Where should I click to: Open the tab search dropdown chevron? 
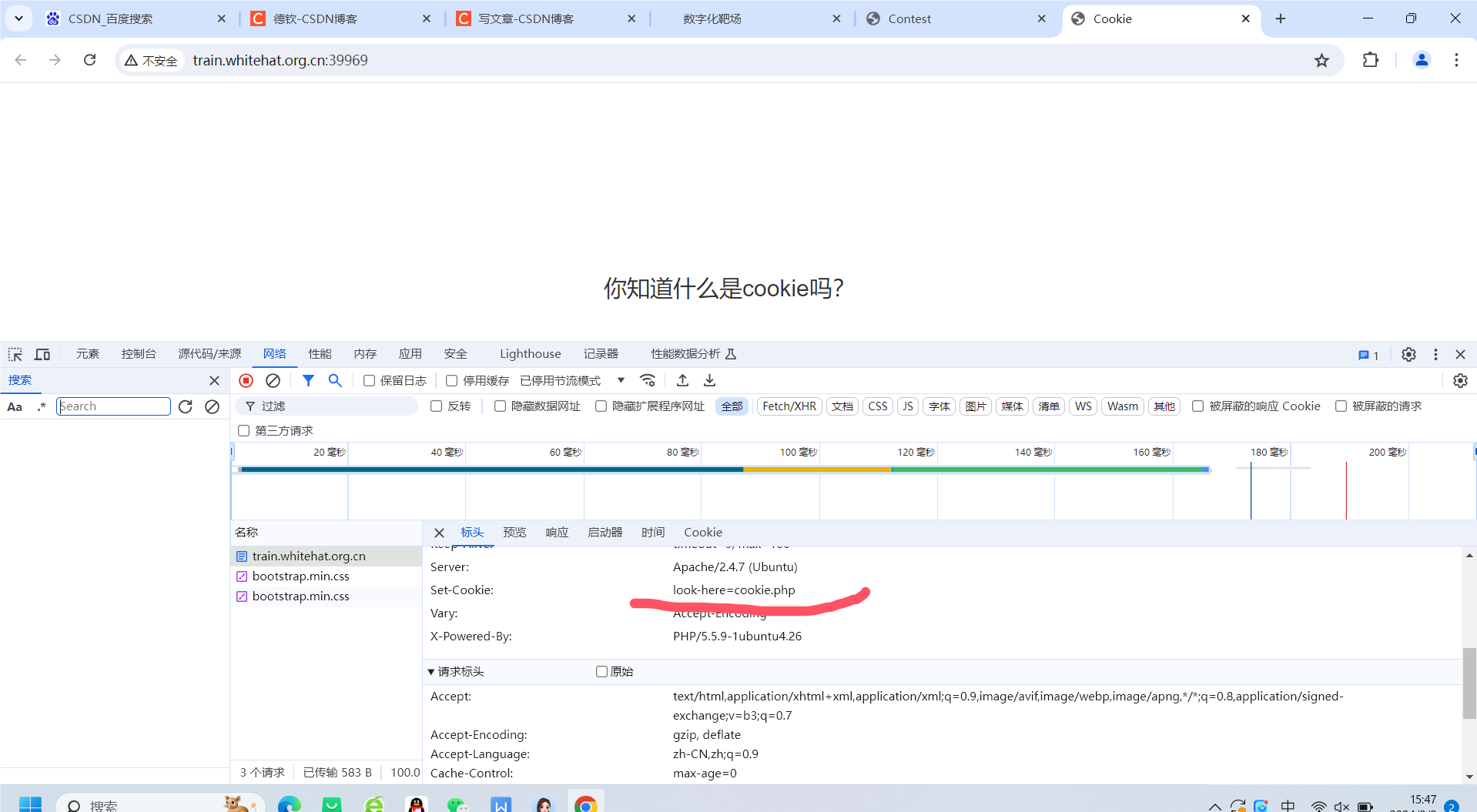pos(18,18)
